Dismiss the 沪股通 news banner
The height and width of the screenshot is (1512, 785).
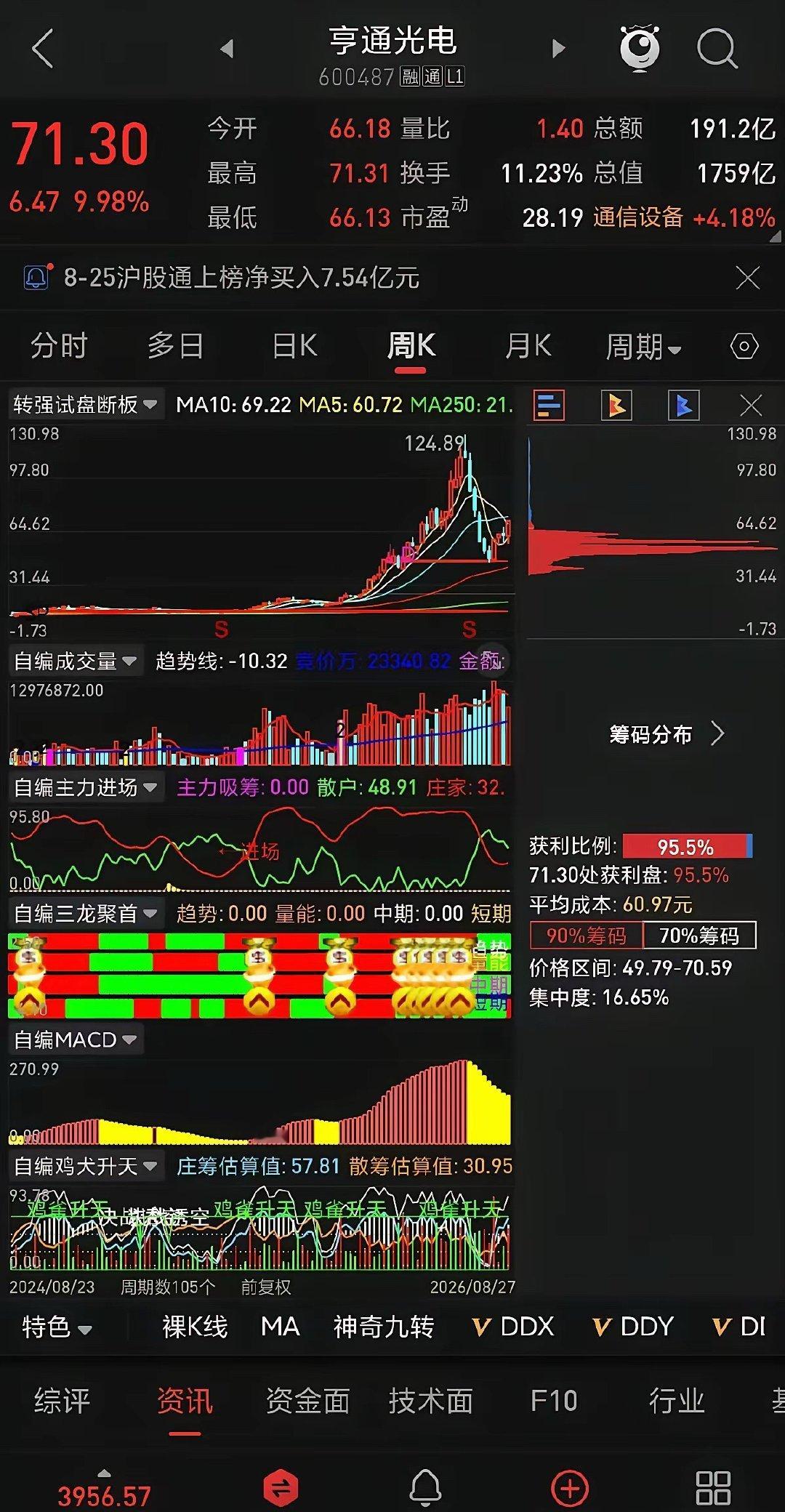(748, 278)
